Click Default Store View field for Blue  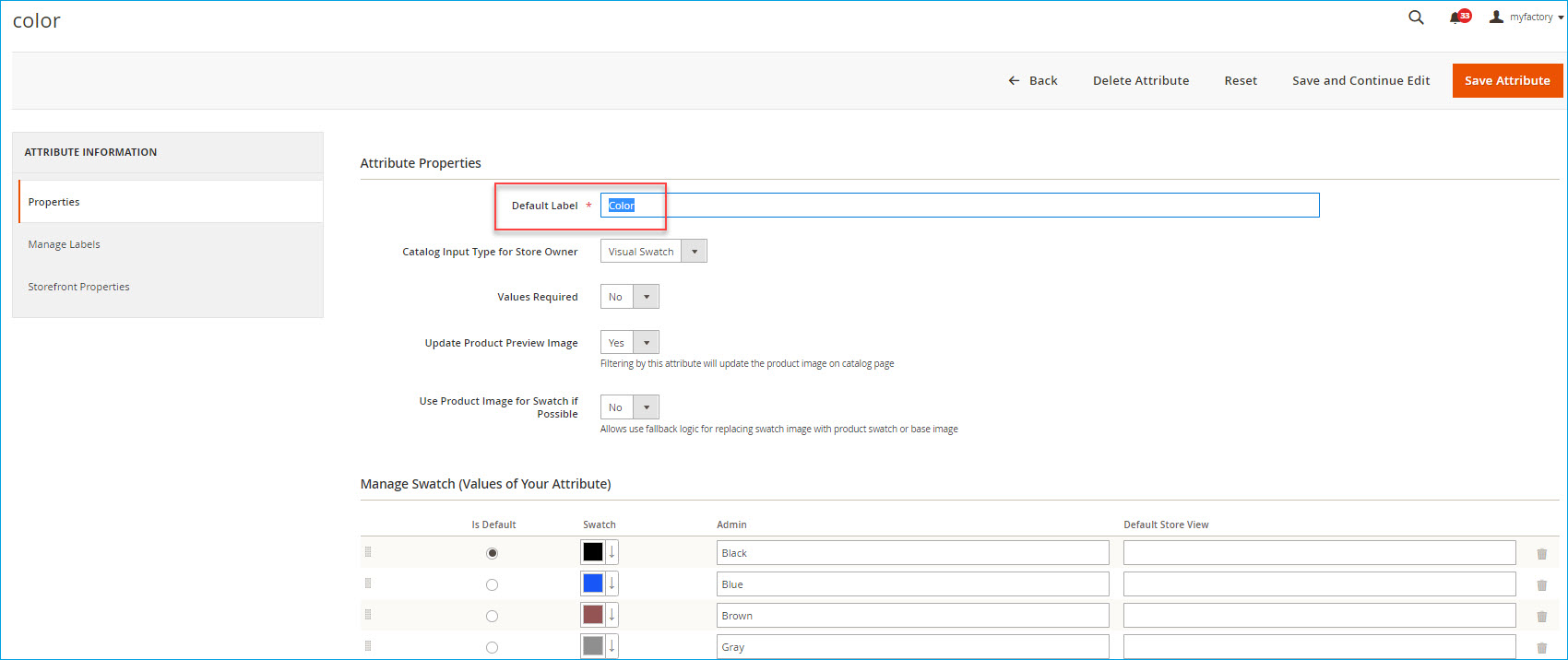[x=1320, y=584]
